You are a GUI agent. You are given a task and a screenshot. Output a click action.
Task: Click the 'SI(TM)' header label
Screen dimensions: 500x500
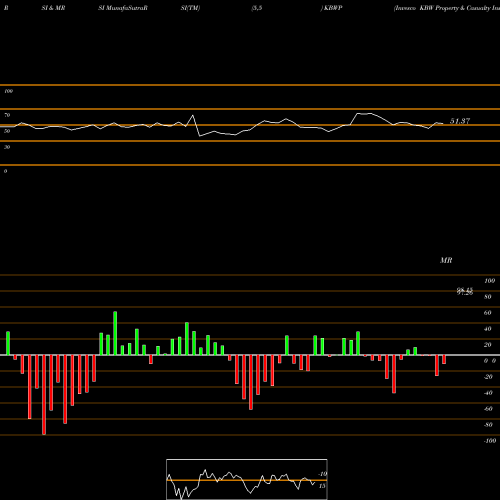190,8
